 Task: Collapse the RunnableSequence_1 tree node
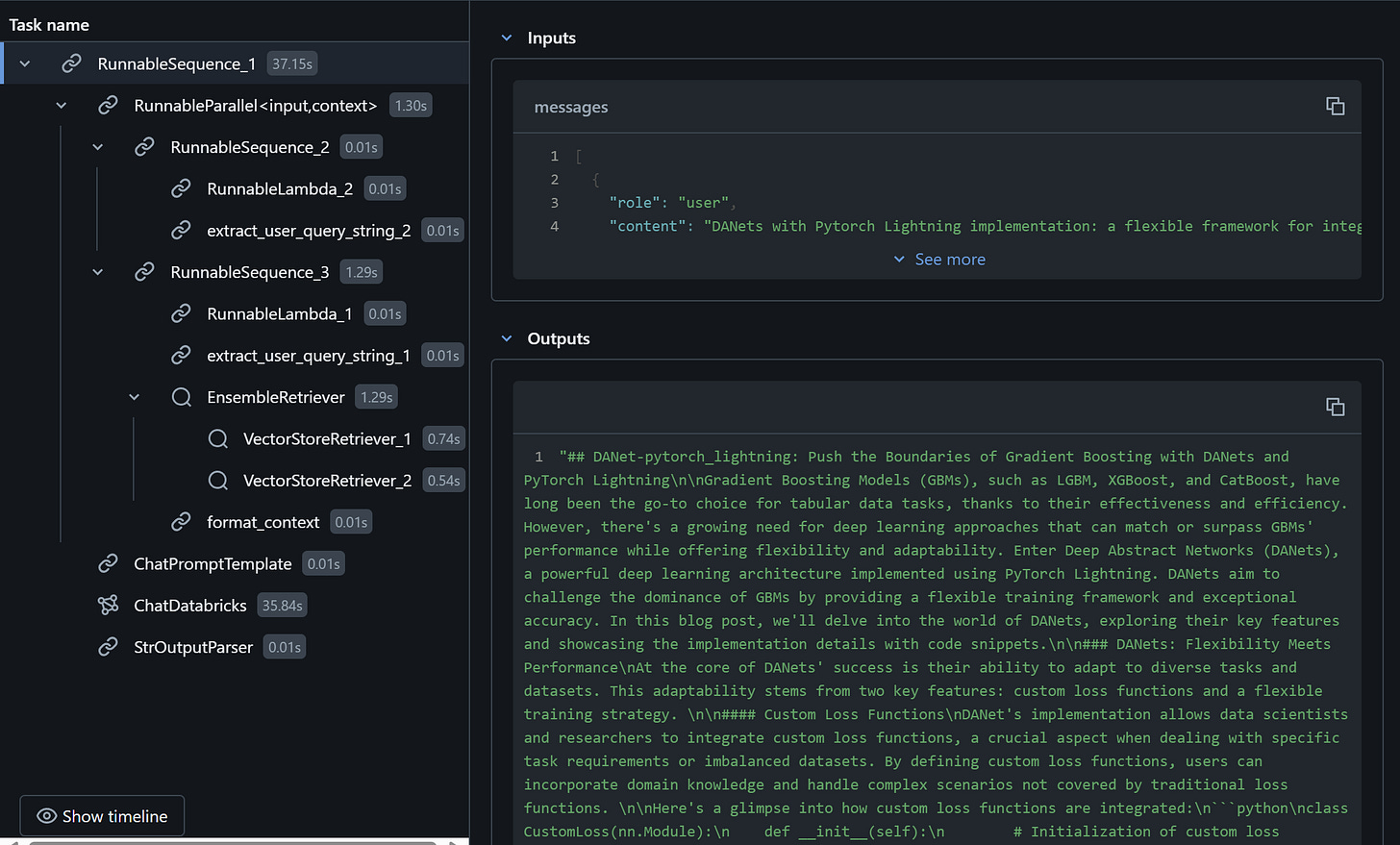point(25,63)
